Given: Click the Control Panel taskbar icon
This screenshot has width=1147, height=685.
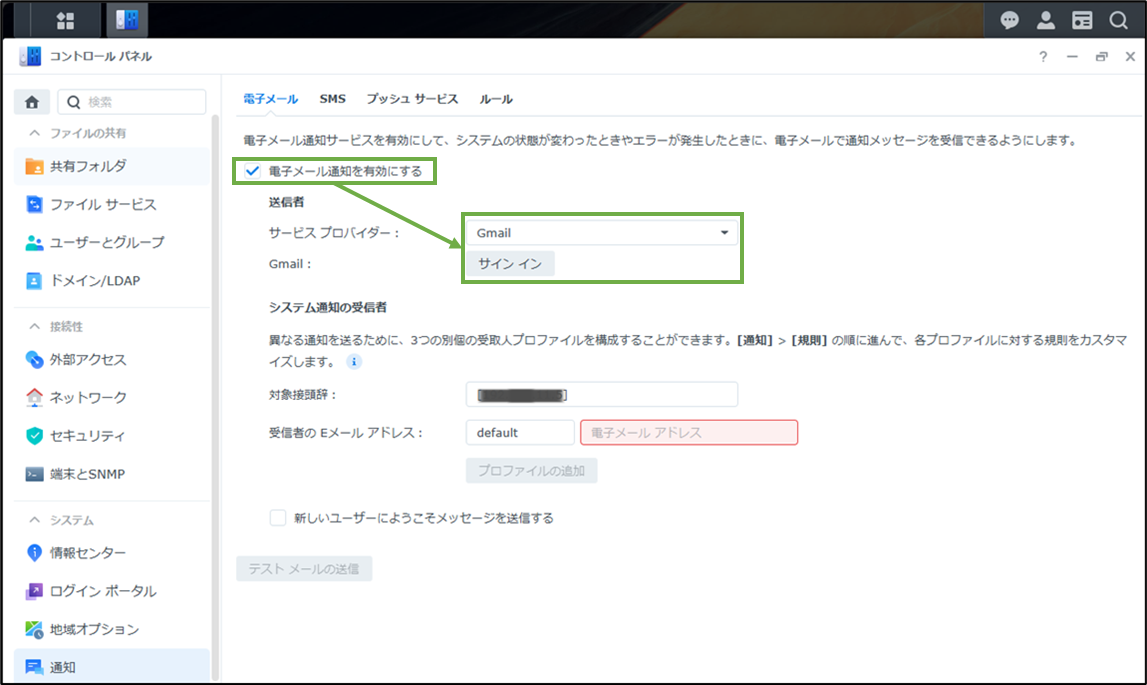Looking at the screenshot, I should [x=127, y=20].
